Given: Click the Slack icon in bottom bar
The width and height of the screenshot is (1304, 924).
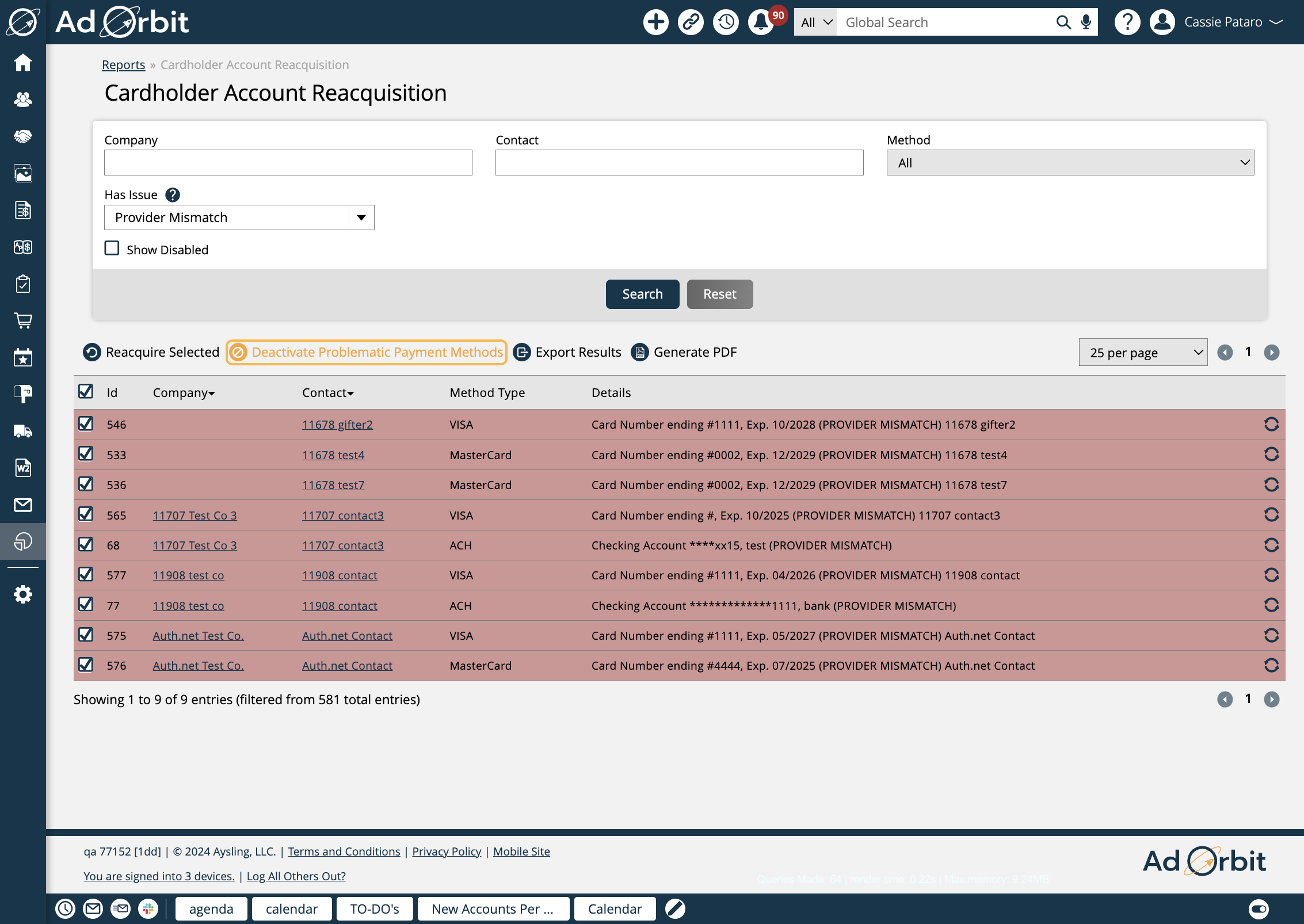Looking at the screenshot, I should (x=148, y=909).
